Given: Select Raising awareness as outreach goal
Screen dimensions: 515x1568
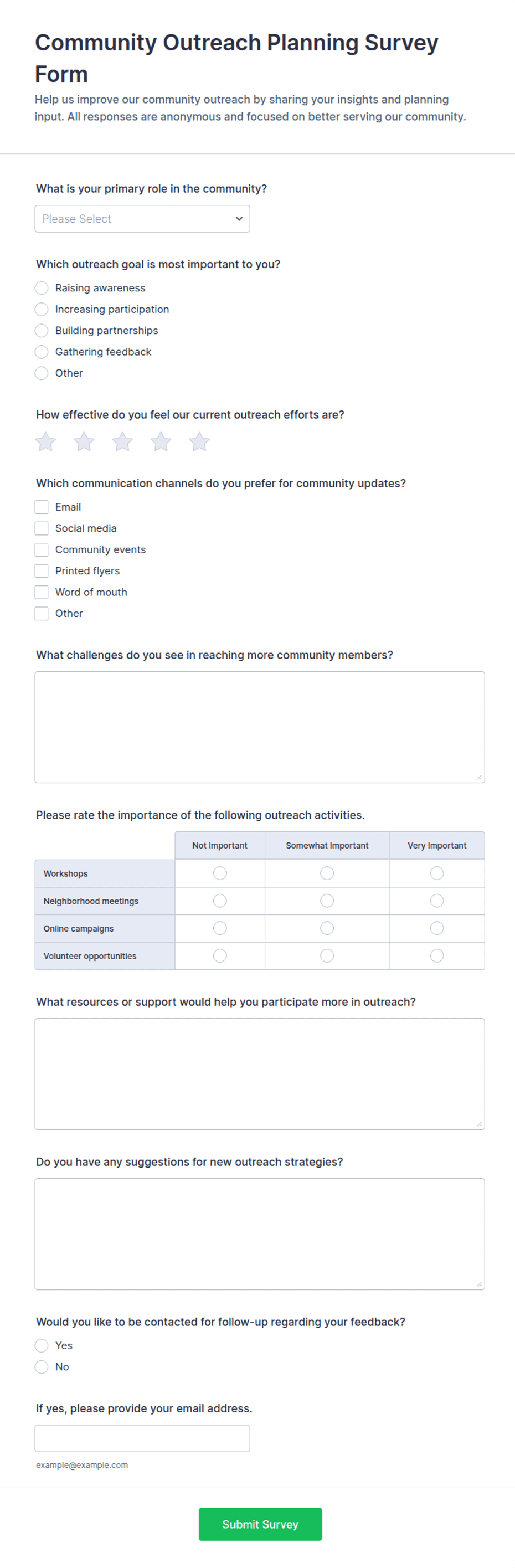Looking at the screenshot, I should point(42,288).
